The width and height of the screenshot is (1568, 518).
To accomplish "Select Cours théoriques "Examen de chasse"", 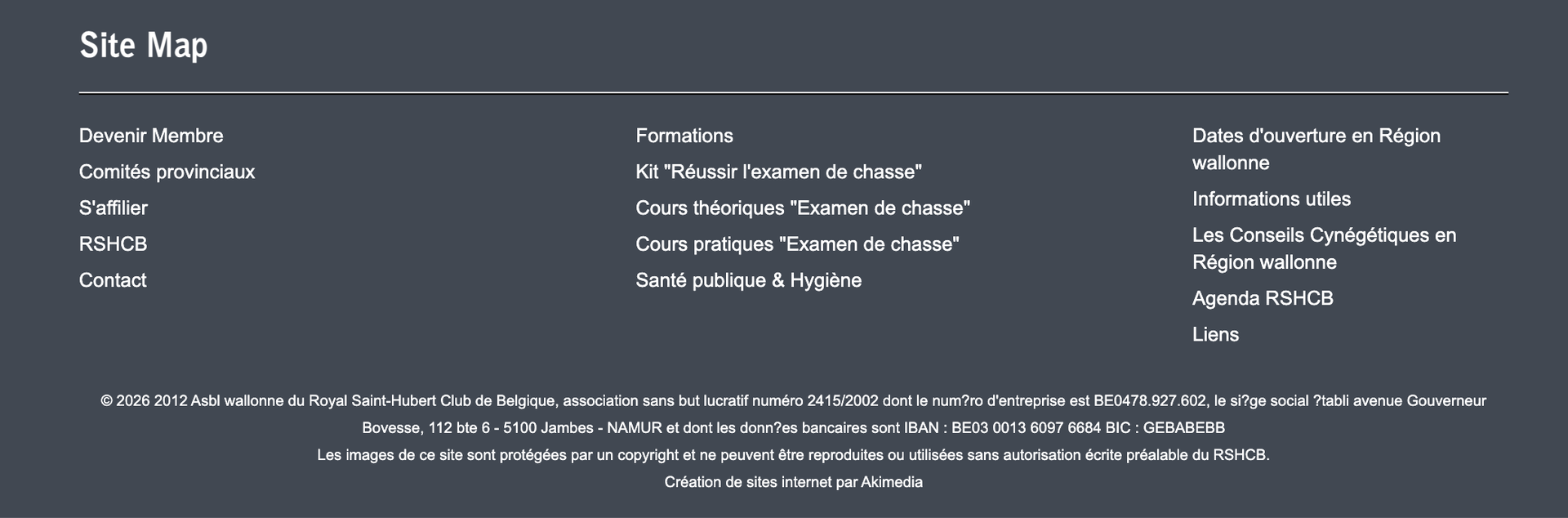I will [803, 208].
